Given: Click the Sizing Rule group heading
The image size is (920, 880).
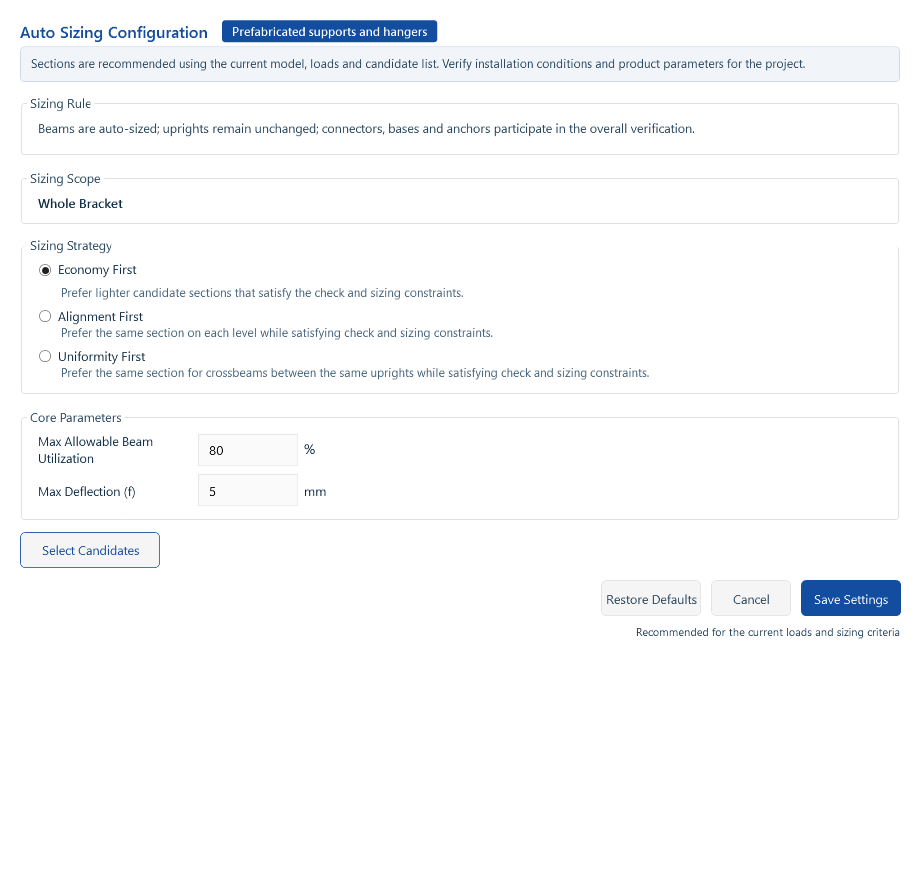Looking at the screenshot, I should coord(60,104).
